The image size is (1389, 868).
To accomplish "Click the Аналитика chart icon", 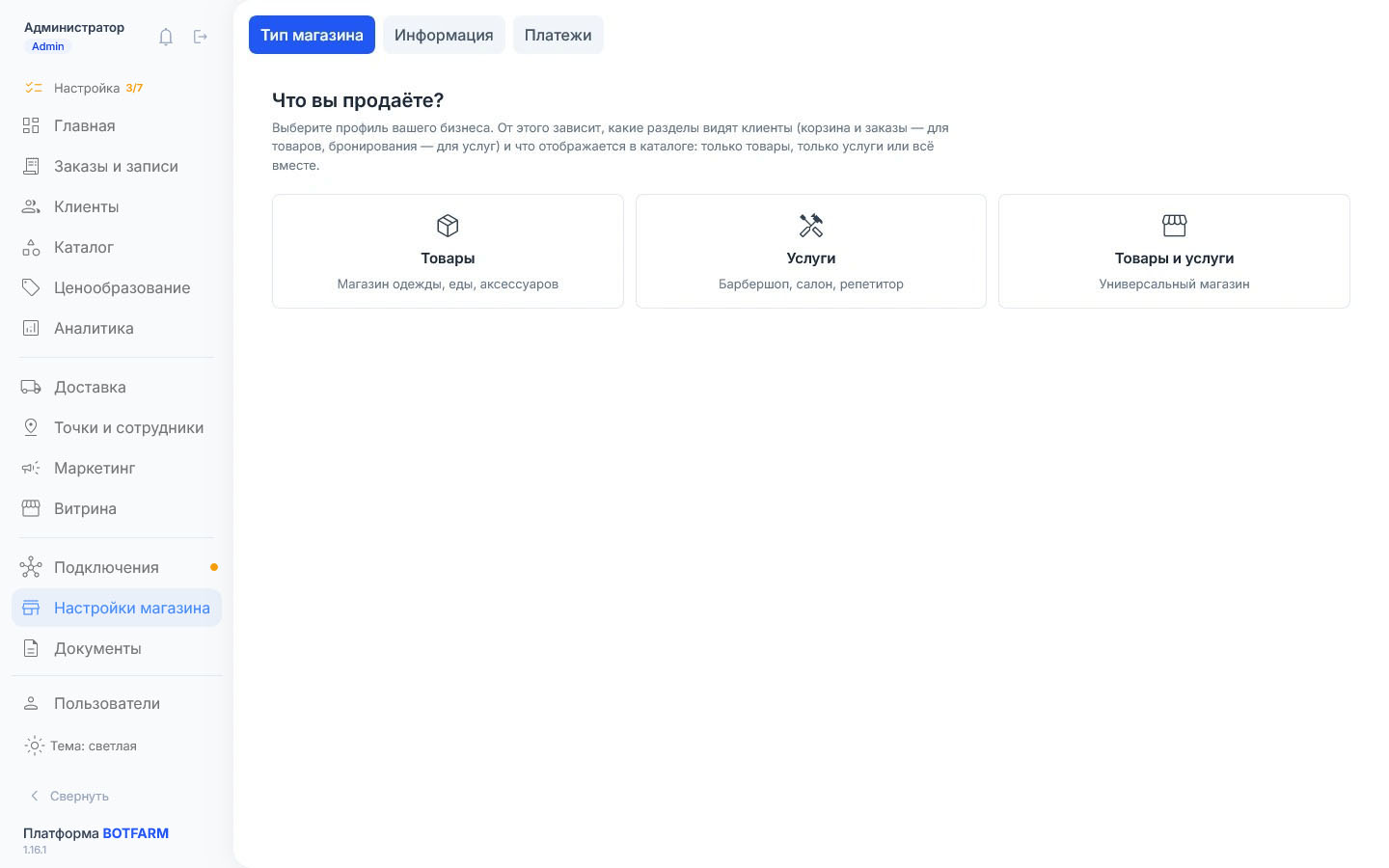I will 31,328.
